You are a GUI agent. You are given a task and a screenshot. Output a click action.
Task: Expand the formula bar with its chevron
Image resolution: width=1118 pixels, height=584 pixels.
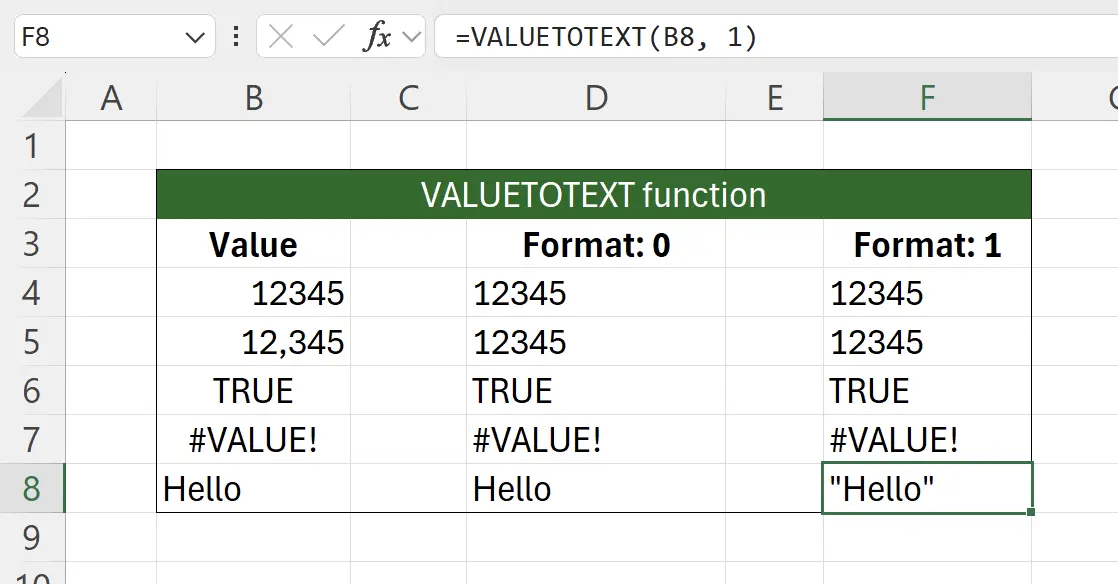tap(412, 37)
